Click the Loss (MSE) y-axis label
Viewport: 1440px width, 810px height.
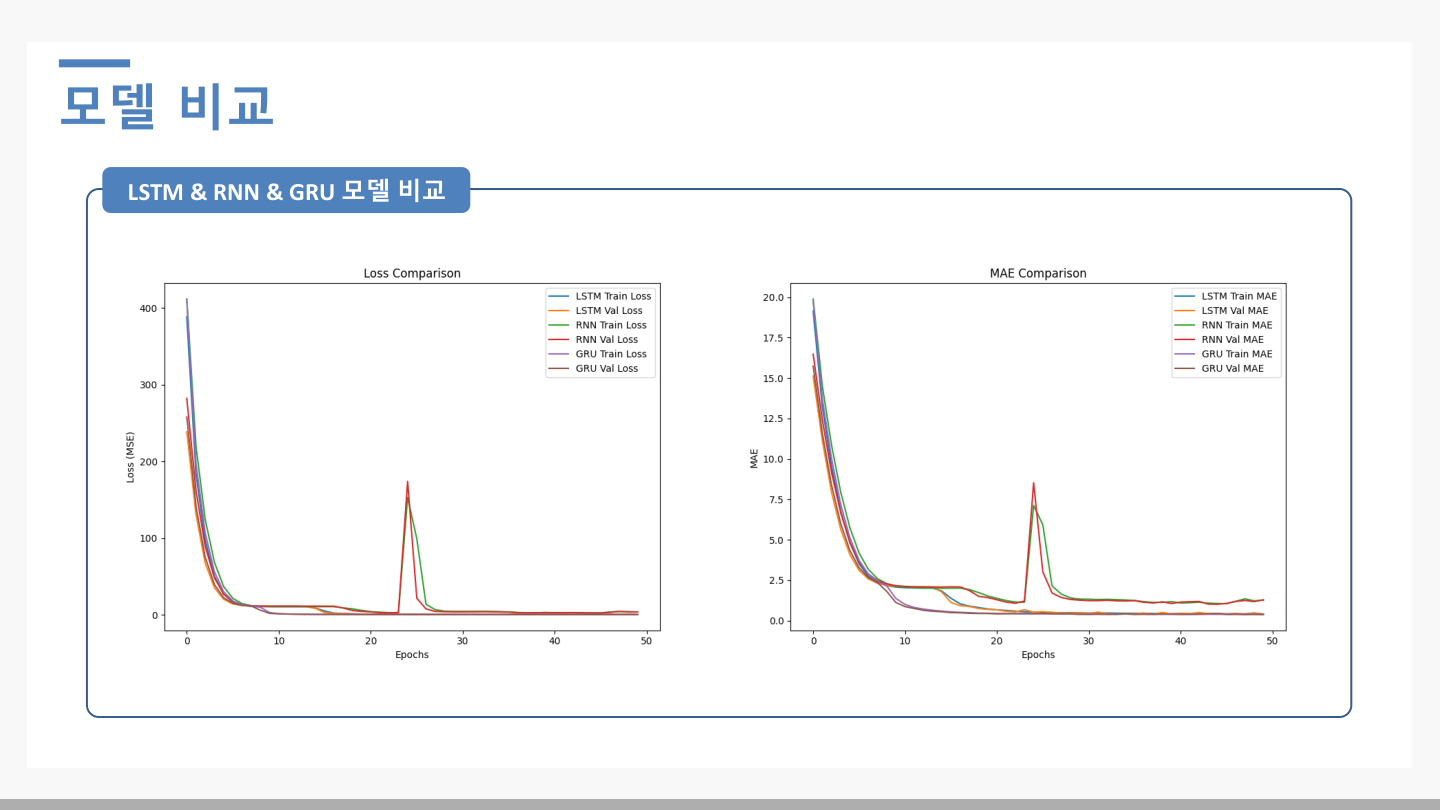tap(130, 457)
